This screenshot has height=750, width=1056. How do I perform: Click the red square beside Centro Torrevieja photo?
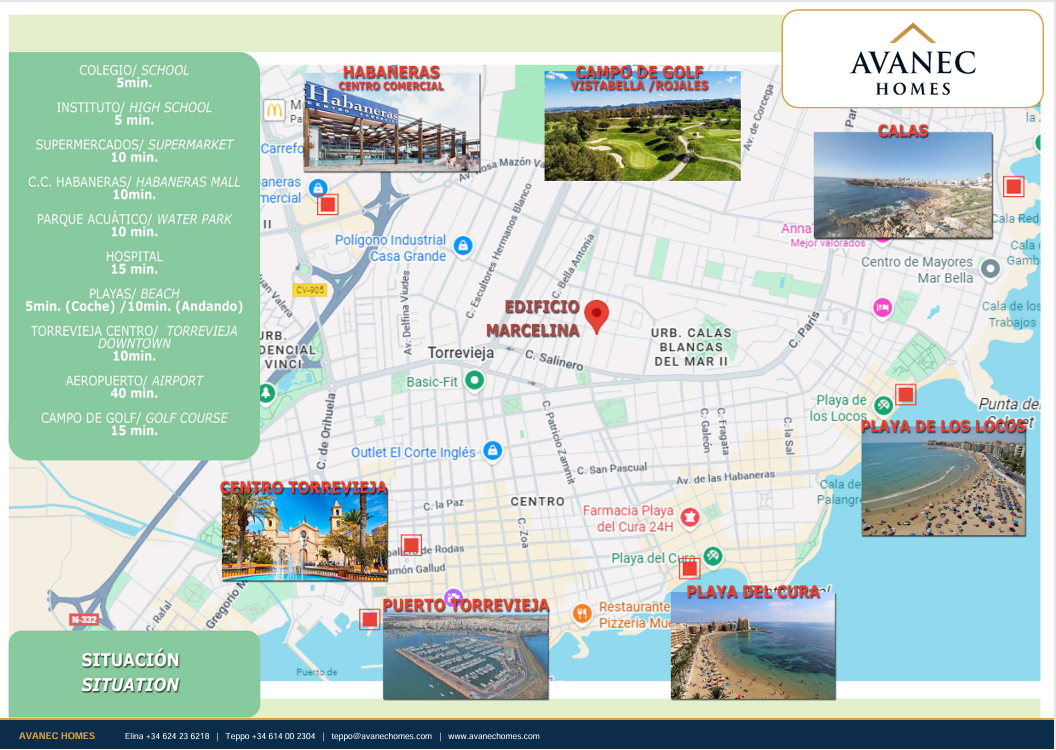coord(411,545)
